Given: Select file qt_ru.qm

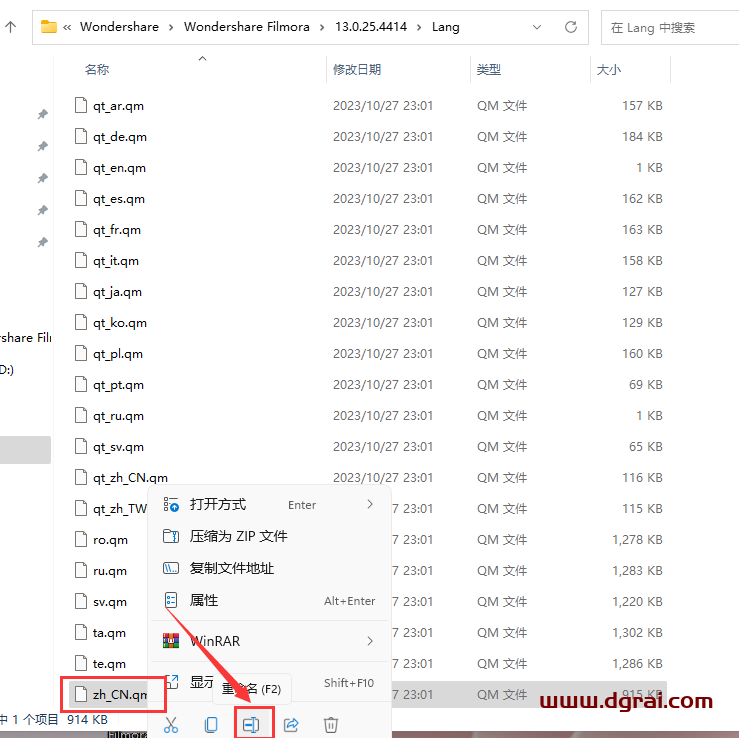Looking at the screenshot, I should pyautogui.click(x=118, y=416).
